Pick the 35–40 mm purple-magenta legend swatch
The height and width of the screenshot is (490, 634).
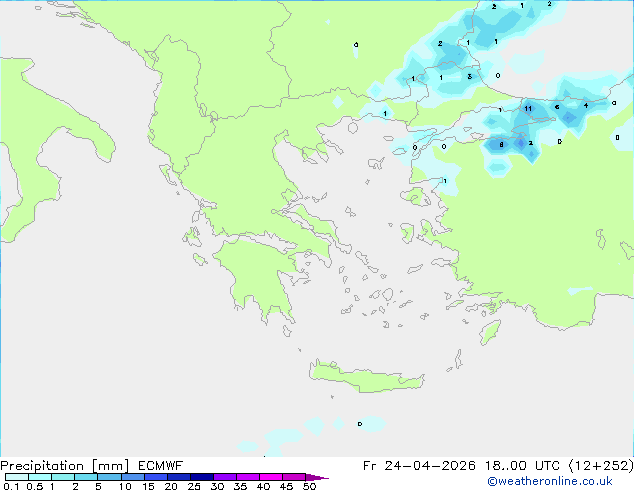click(x=247, y=477)
